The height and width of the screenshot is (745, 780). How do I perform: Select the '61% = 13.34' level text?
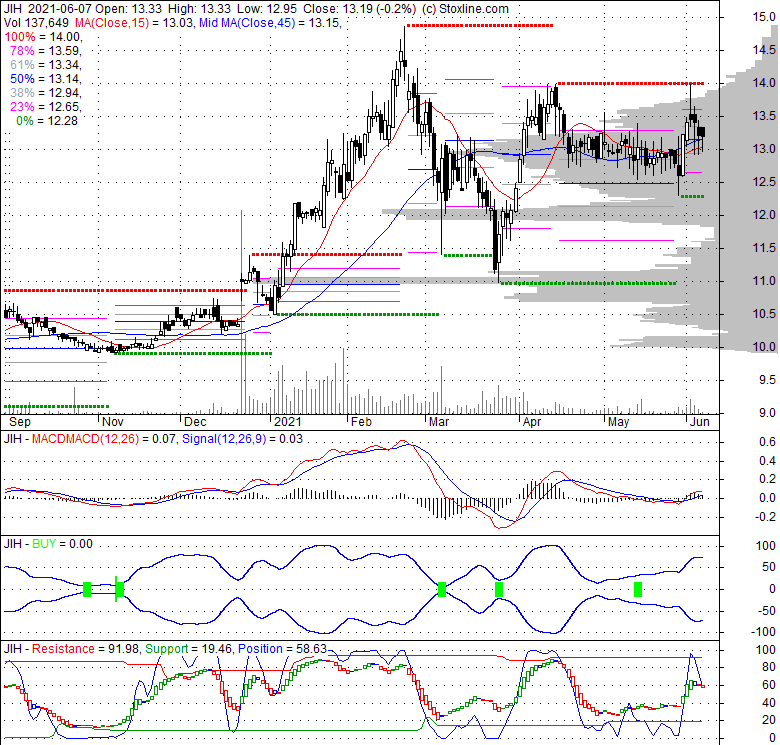point(45,65)
